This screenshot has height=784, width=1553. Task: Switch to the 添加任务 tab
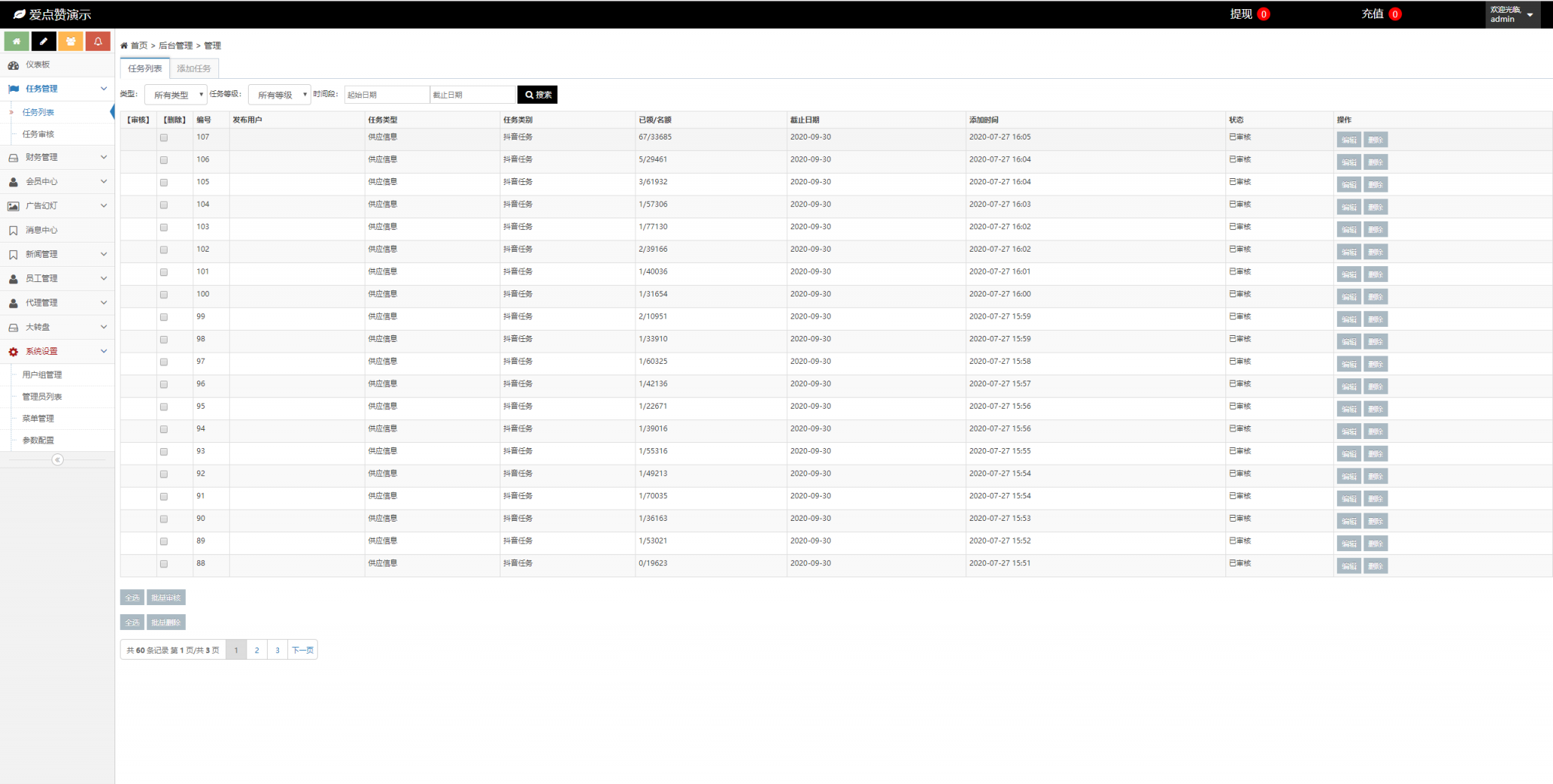pos(194,69)
